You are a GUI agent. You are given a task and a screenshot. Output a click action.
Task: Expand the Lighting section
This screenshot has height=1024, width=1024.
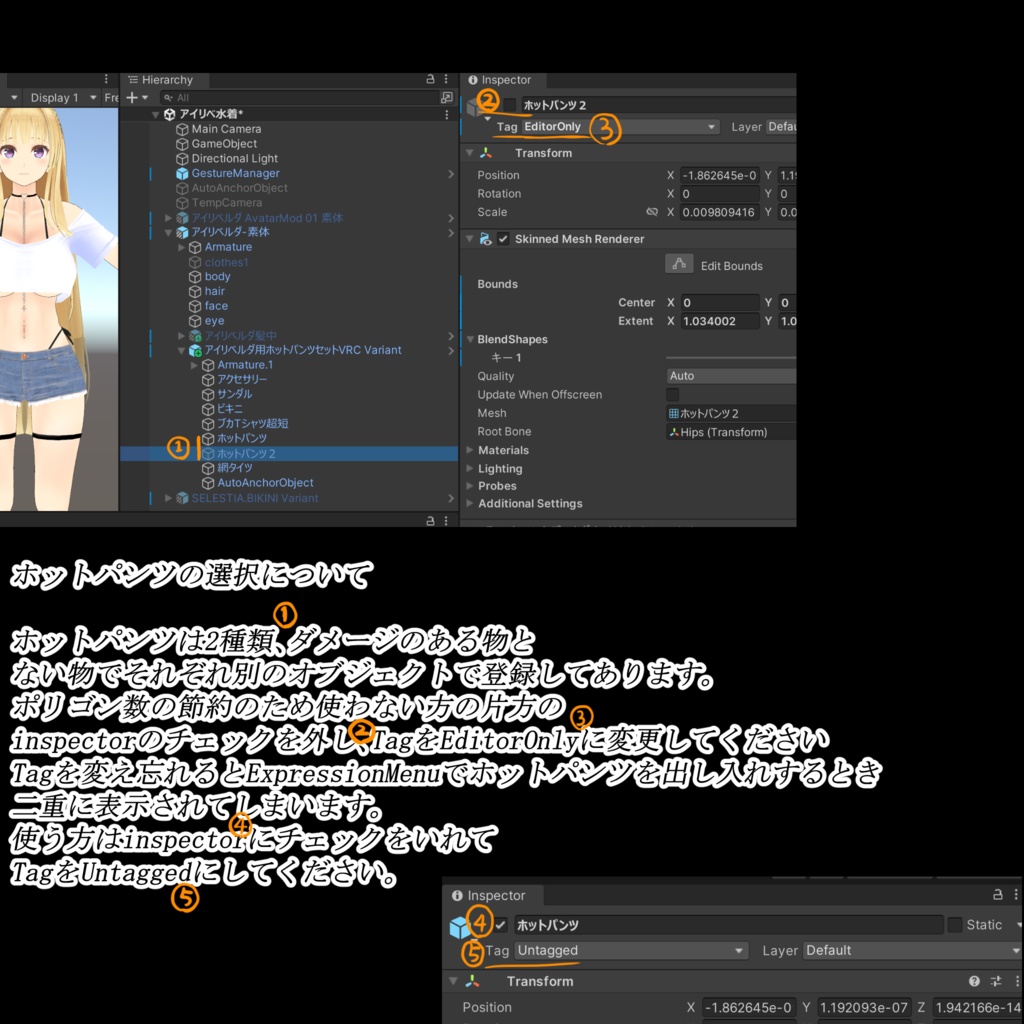click(x=470, y=468)
